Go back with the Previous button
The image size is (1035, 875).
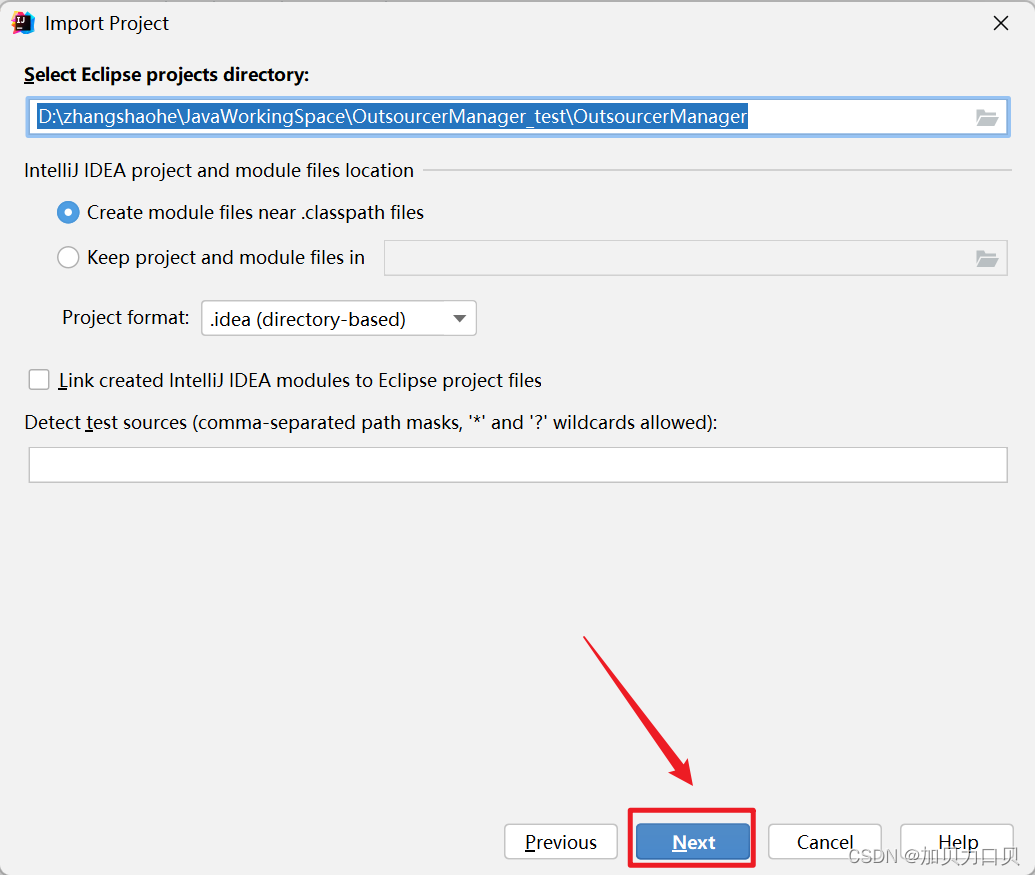pos(561,842)
